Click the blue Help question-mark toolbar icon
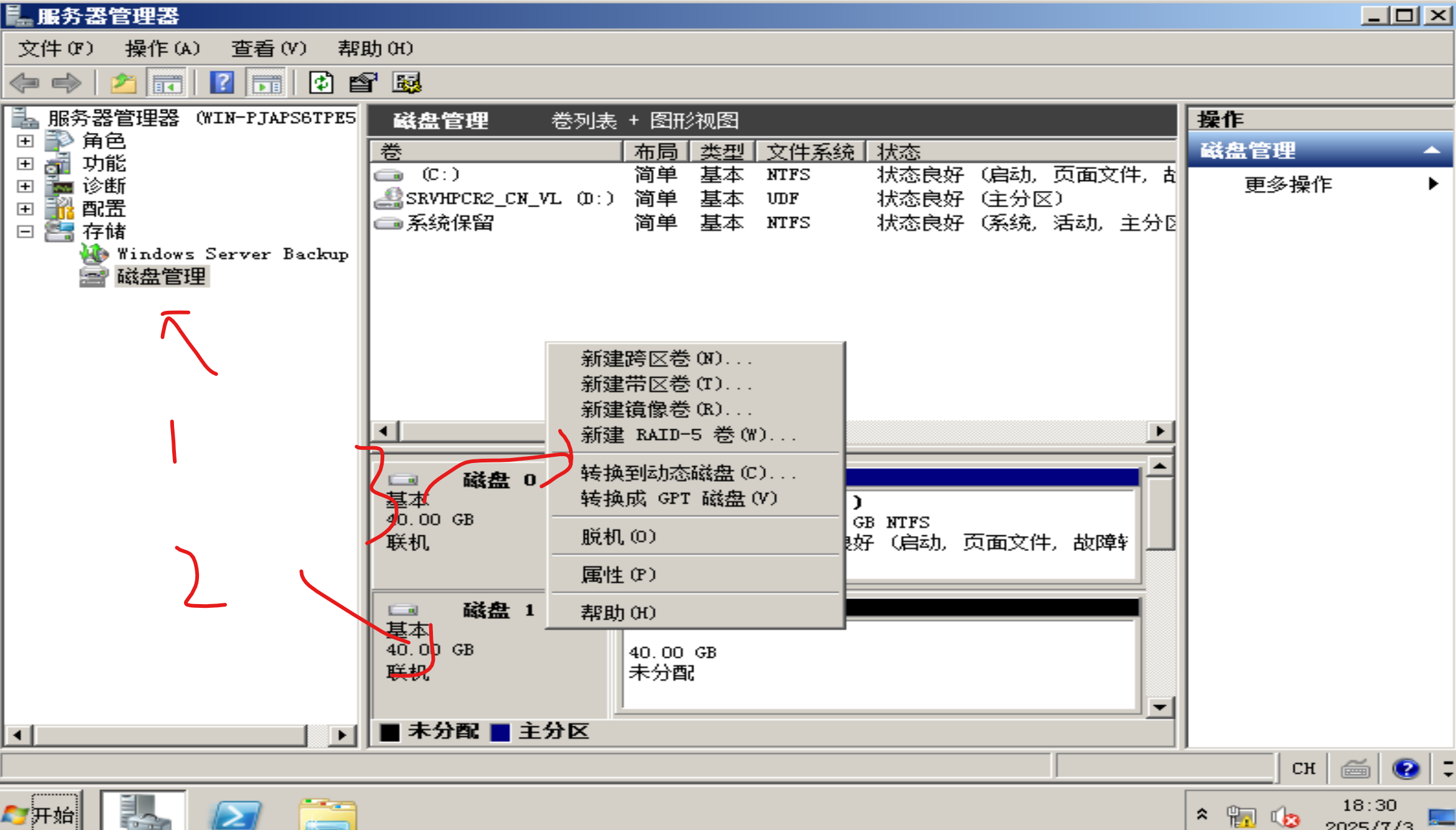The height and width of the screenshot is (830, 1456). (x=222, y=82)
